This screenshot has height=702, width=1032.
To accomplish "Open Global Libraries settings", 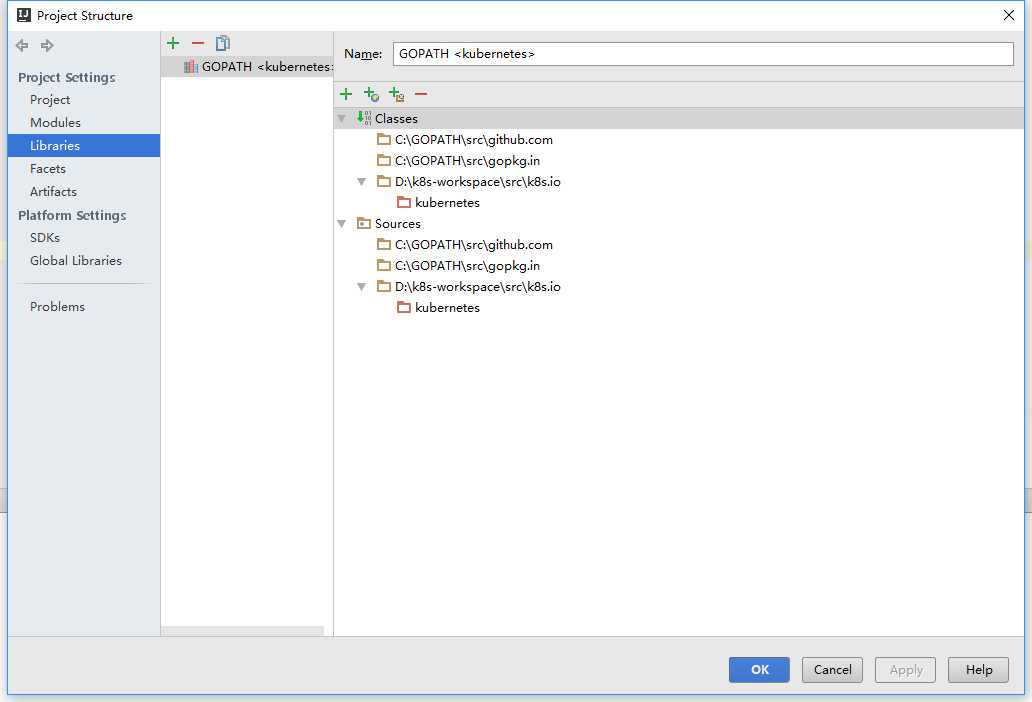I will pyautogui.click(x=76, y=261).
